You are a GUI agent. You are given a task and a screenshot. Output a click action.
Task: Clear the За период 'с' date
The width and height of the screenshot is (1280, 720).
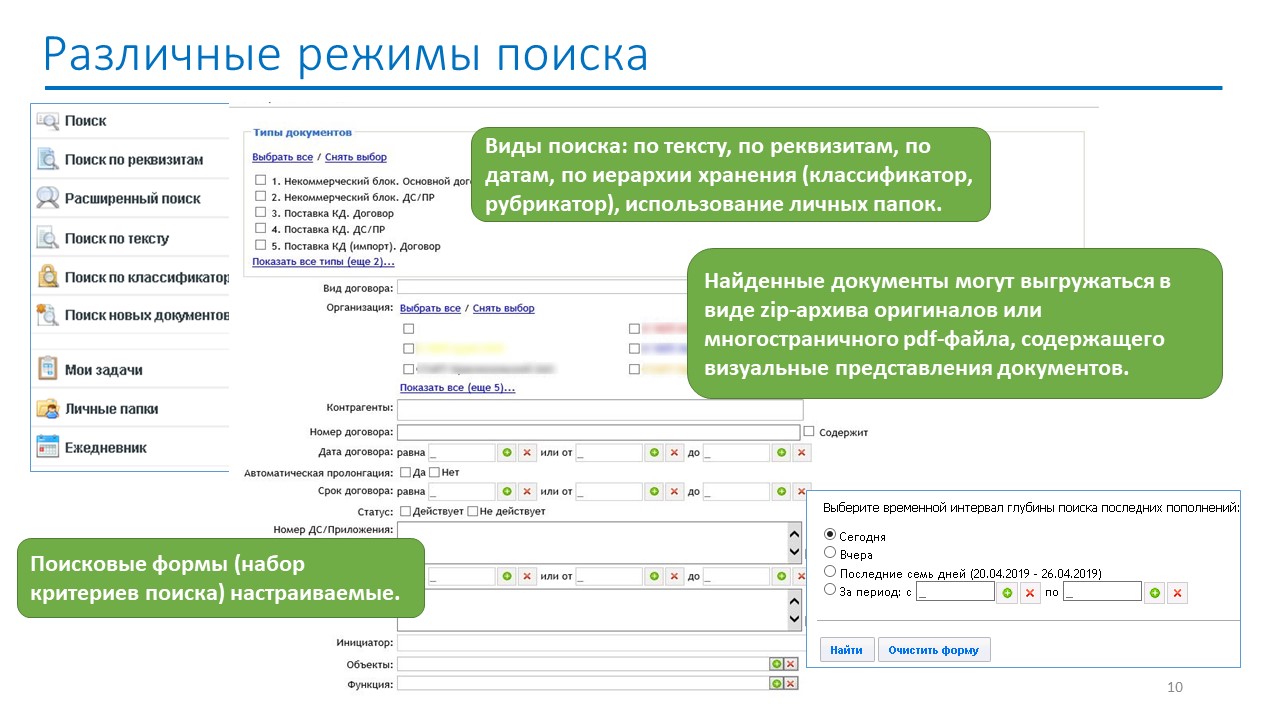[x=1030, y=593]
